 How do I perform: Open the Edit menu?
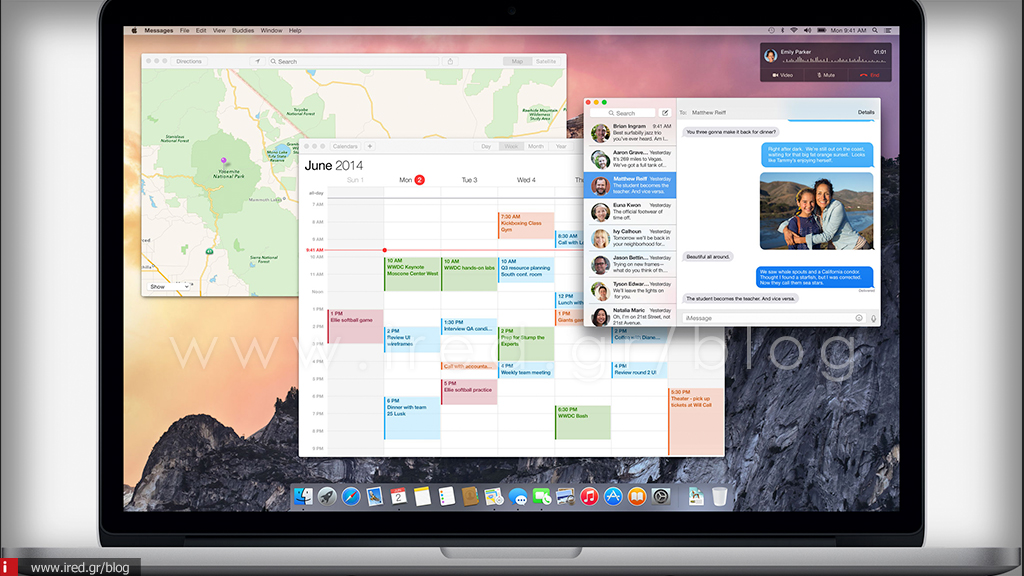(x=201, y=30)
